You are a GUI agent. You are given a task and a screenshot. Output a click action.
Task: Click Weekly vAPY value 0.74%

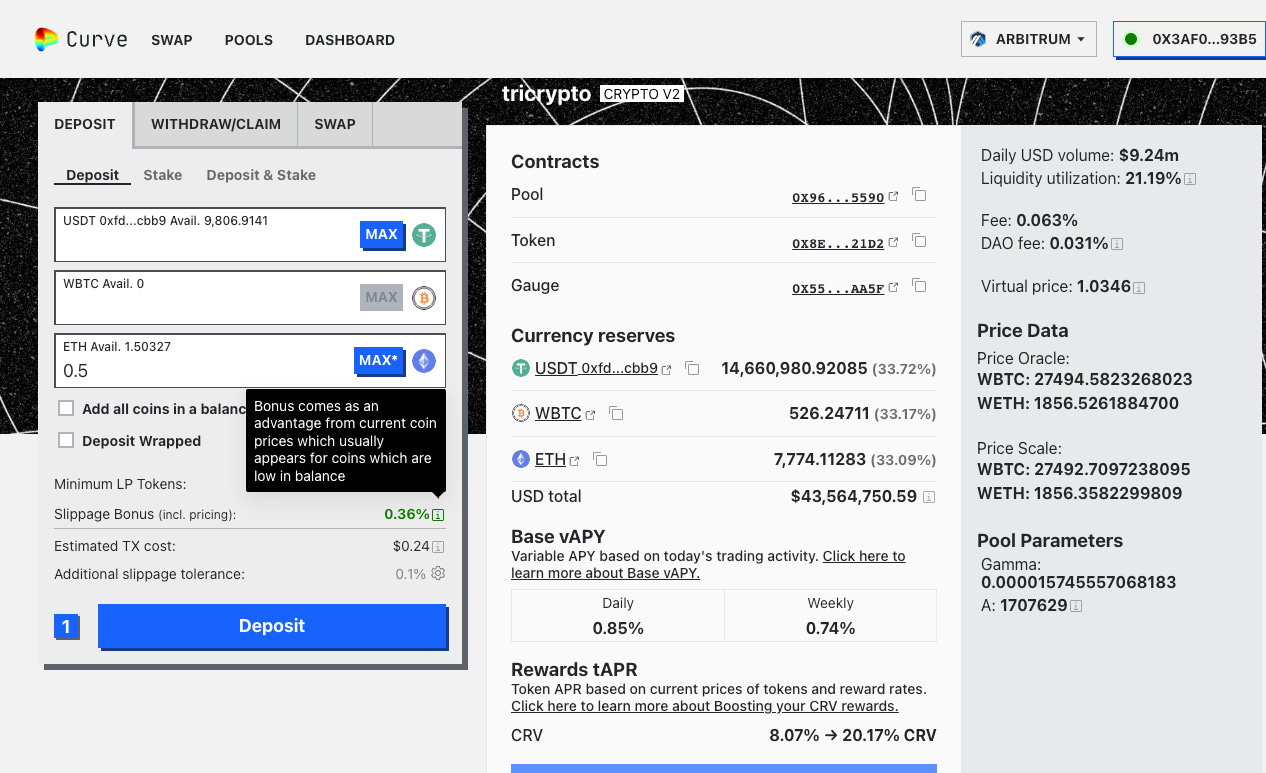pos(830,628)
